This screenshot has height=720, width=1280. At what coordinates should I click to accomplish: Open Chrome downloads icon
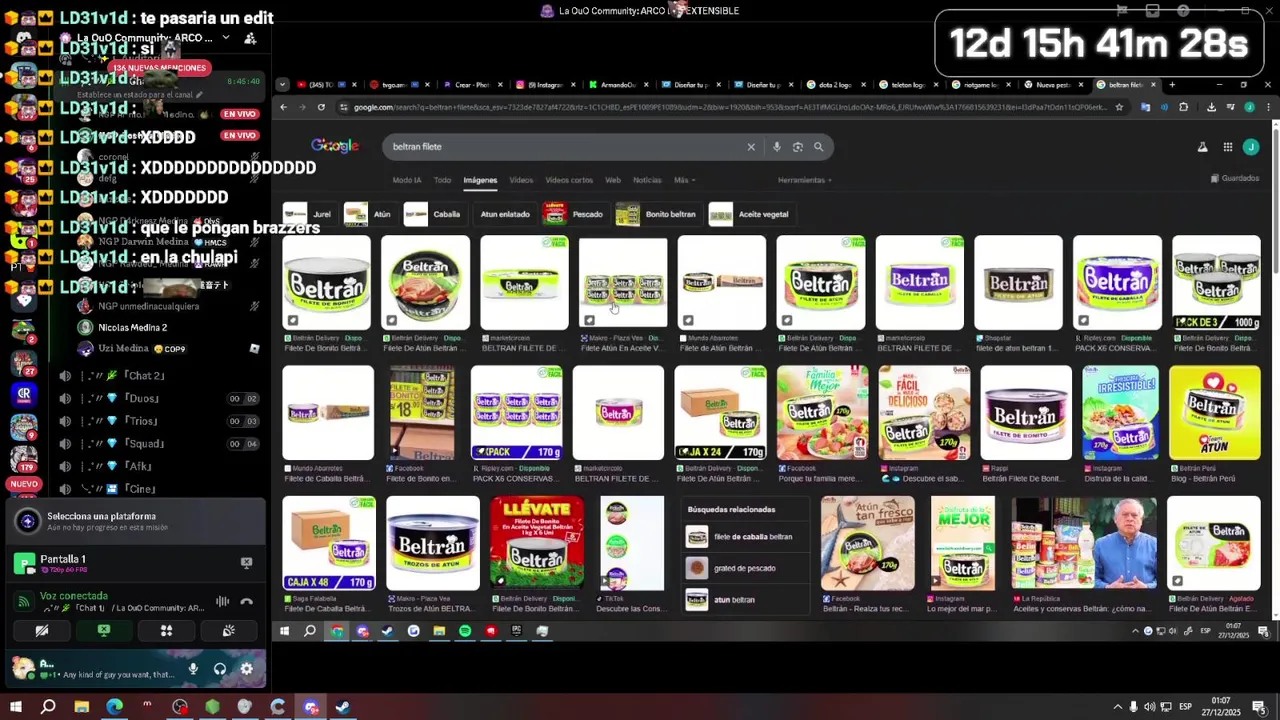click(1211, 107)
